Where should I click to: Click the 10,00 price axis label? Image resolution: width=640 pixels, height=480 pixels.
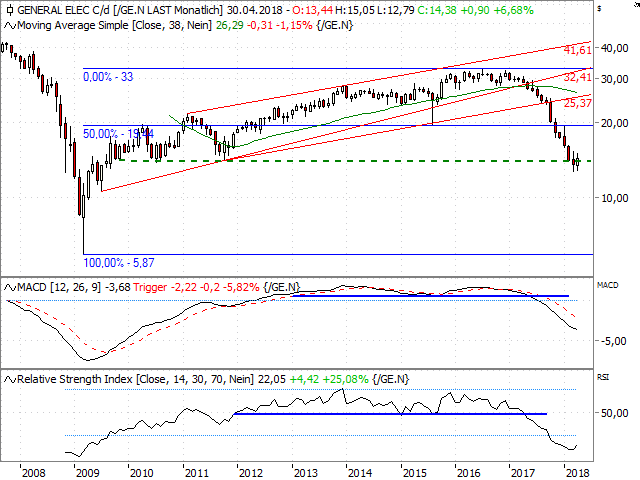pos(614,198)
